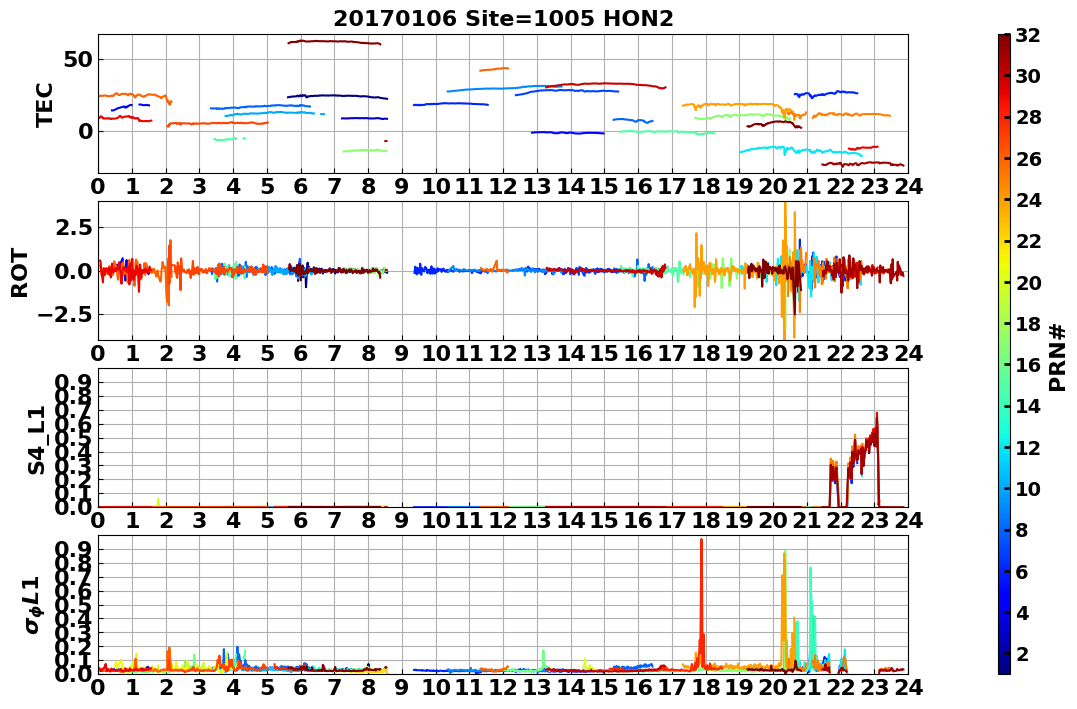Click the colorbar tick label 24
Screen dimensions: 1077x709
[x=1028, y=200]
